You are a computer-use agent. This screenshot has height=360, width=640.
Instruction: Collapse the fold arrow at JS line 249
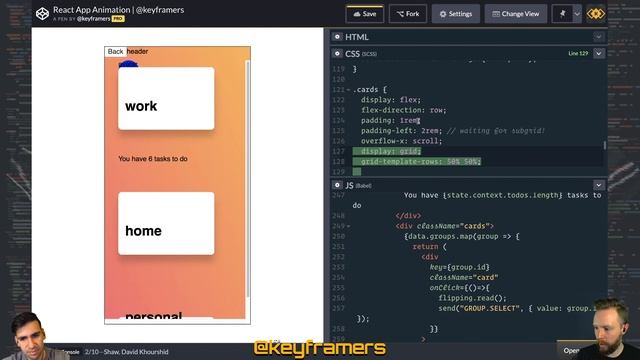click(x=349, y=226)
